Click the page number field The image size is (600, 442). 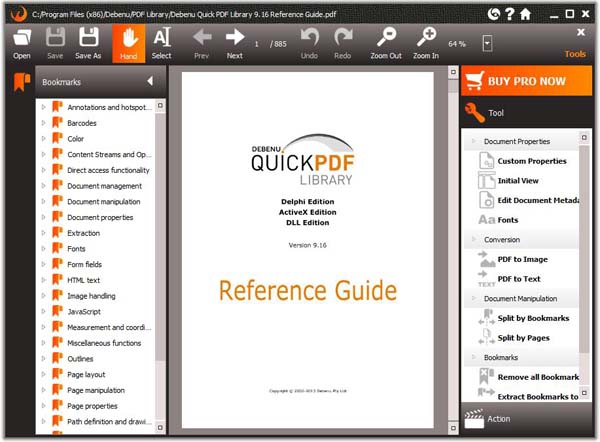click(257, 44)
